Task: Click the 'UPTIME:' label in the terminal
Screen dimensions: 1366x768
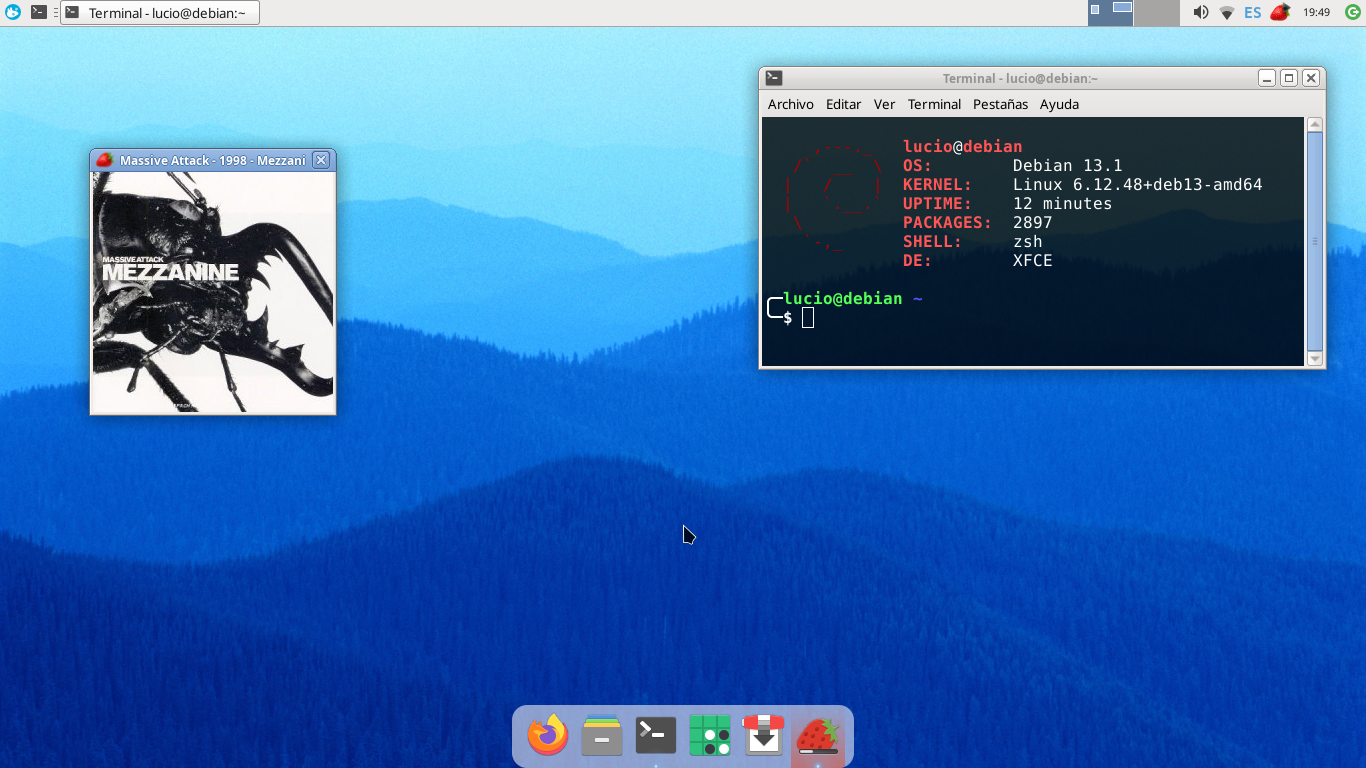Action: click(938, 203)
